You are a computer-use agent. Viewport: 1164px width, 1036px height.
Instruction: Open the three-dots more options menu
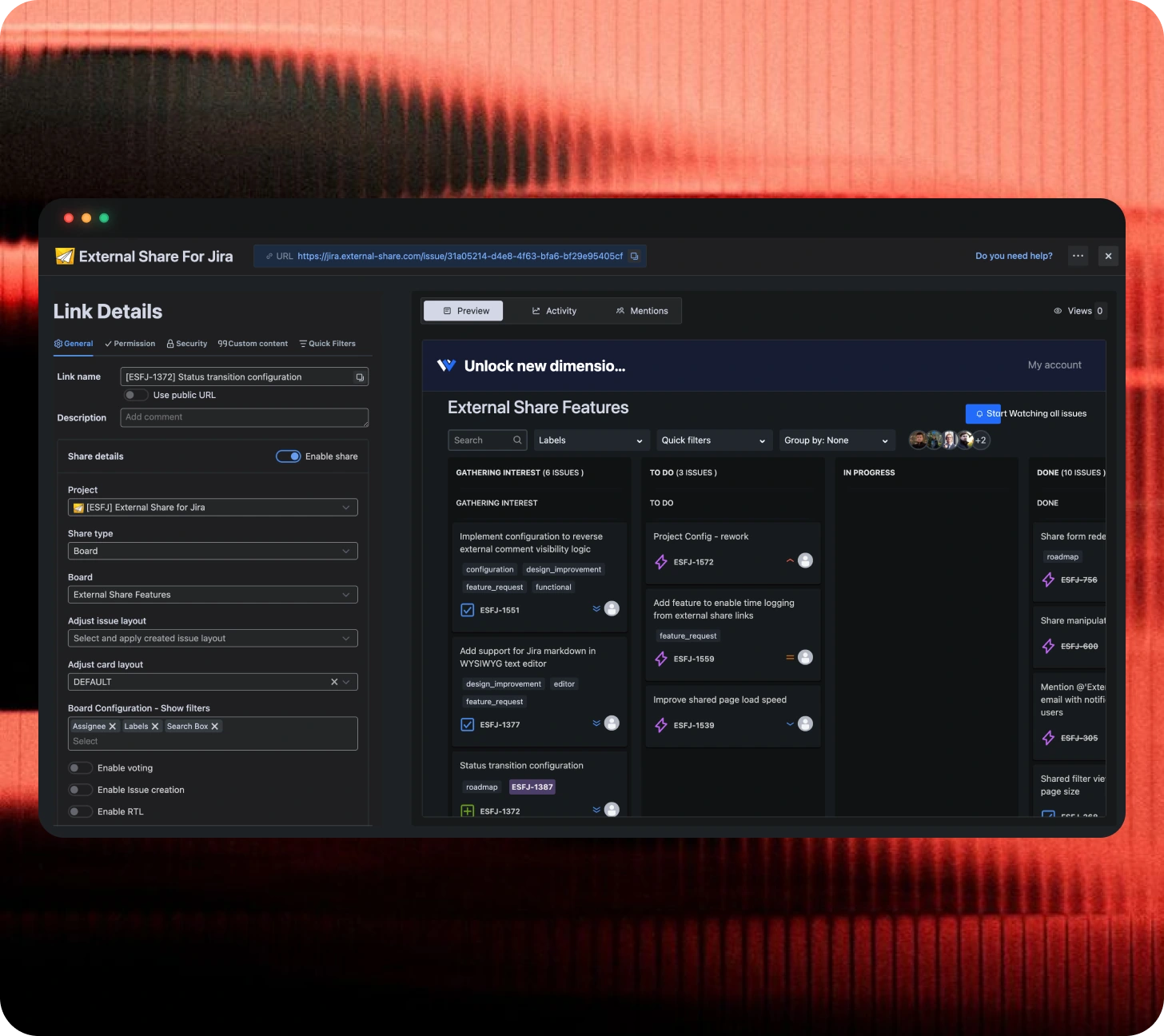pos(1078,256)
